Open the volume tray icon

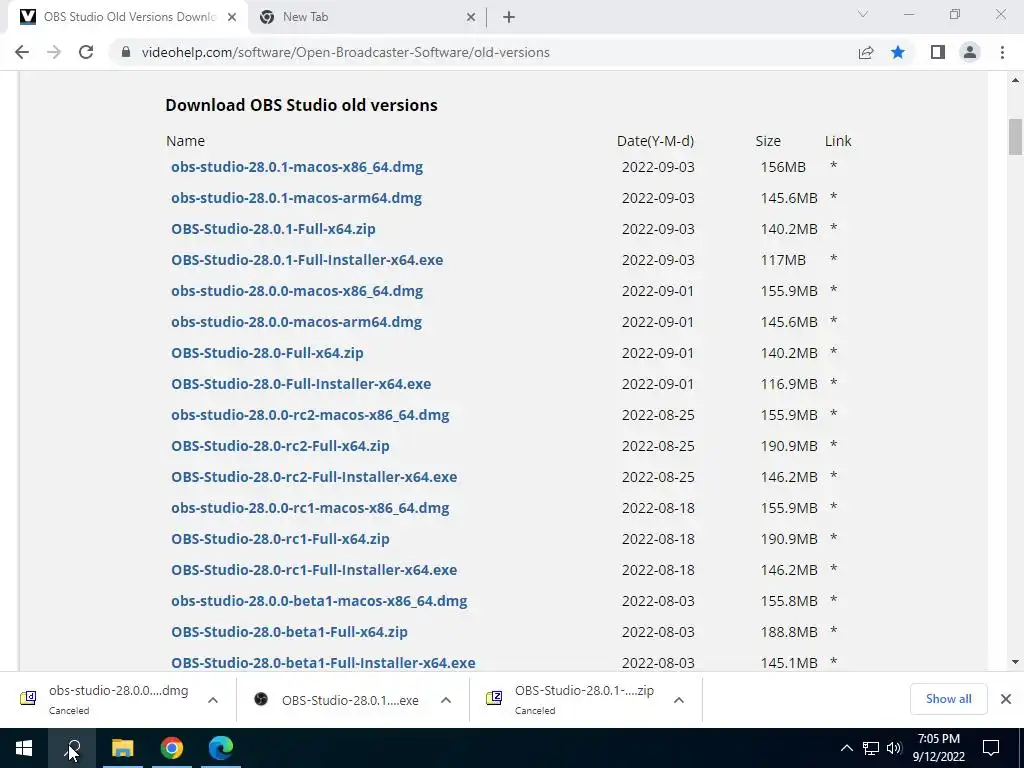click(894, 748)
